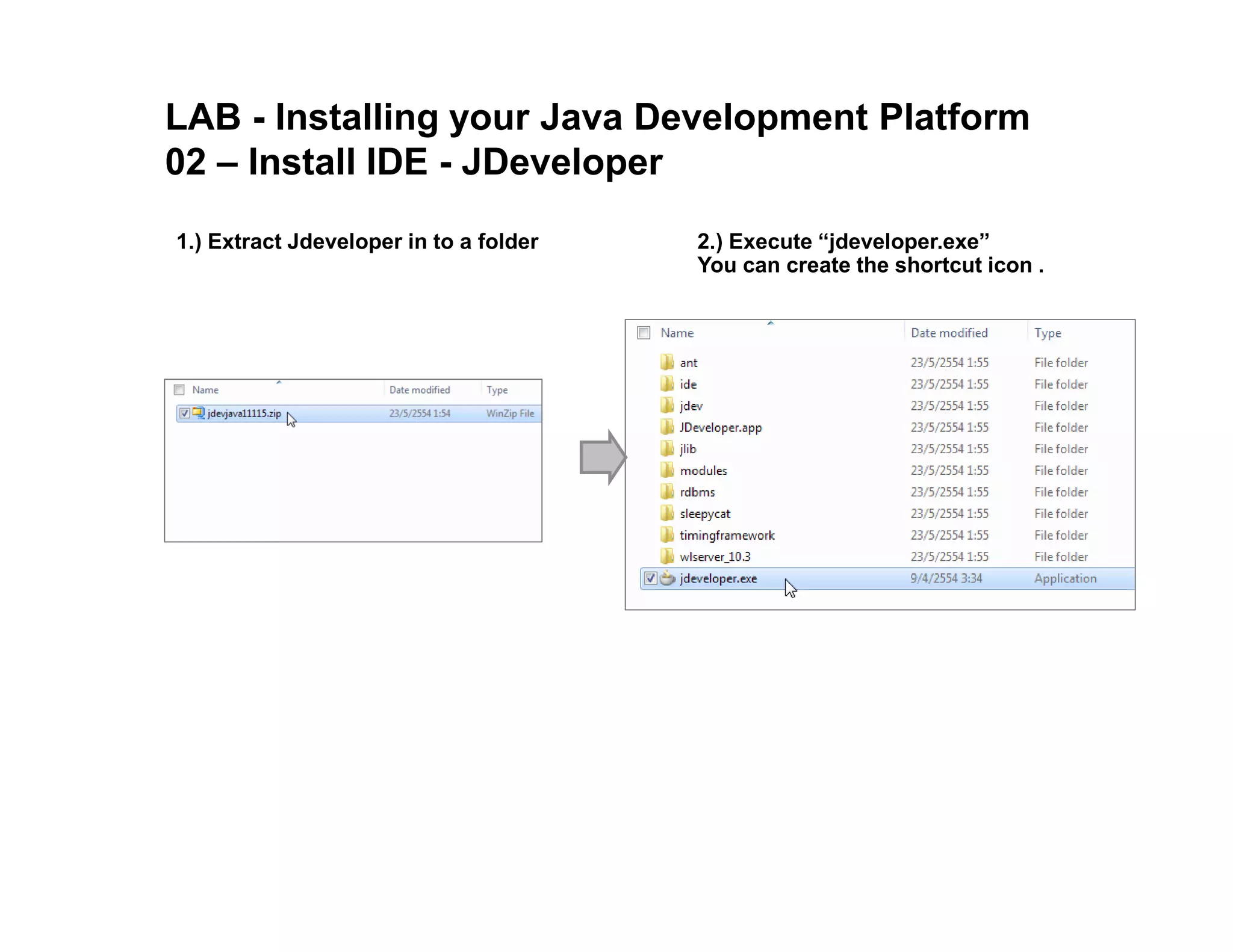Select the timingframework folder name
Screen dimensions: 1233x952
[727, 536]
